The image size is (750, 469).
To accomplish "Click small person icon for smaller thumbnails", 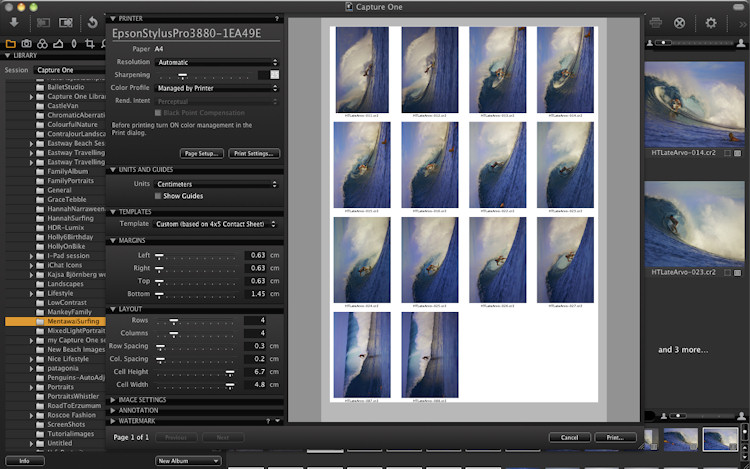I will (x=650, y=43).
